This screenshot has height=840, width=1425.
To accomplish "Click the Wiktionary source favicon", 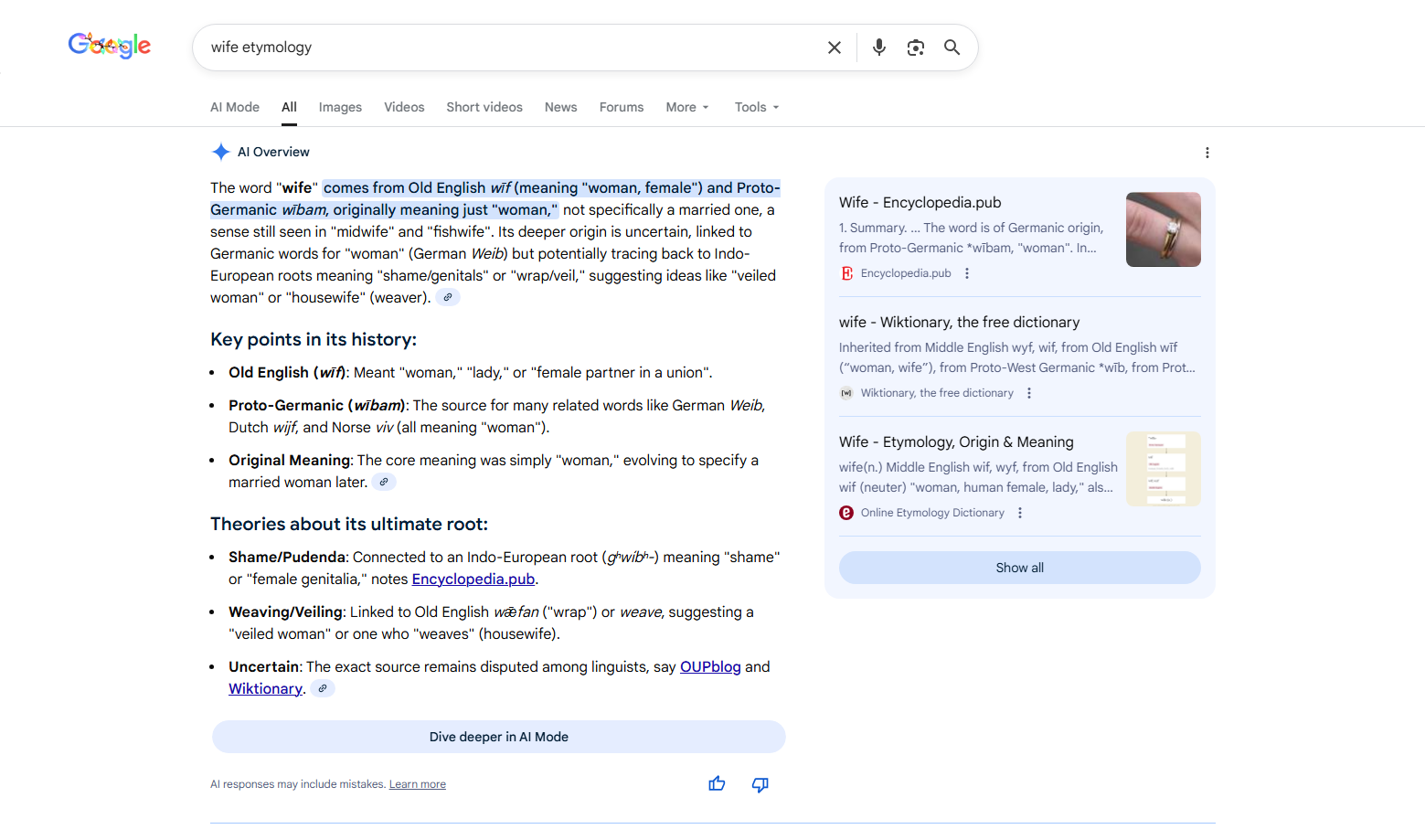I will 846,393.
